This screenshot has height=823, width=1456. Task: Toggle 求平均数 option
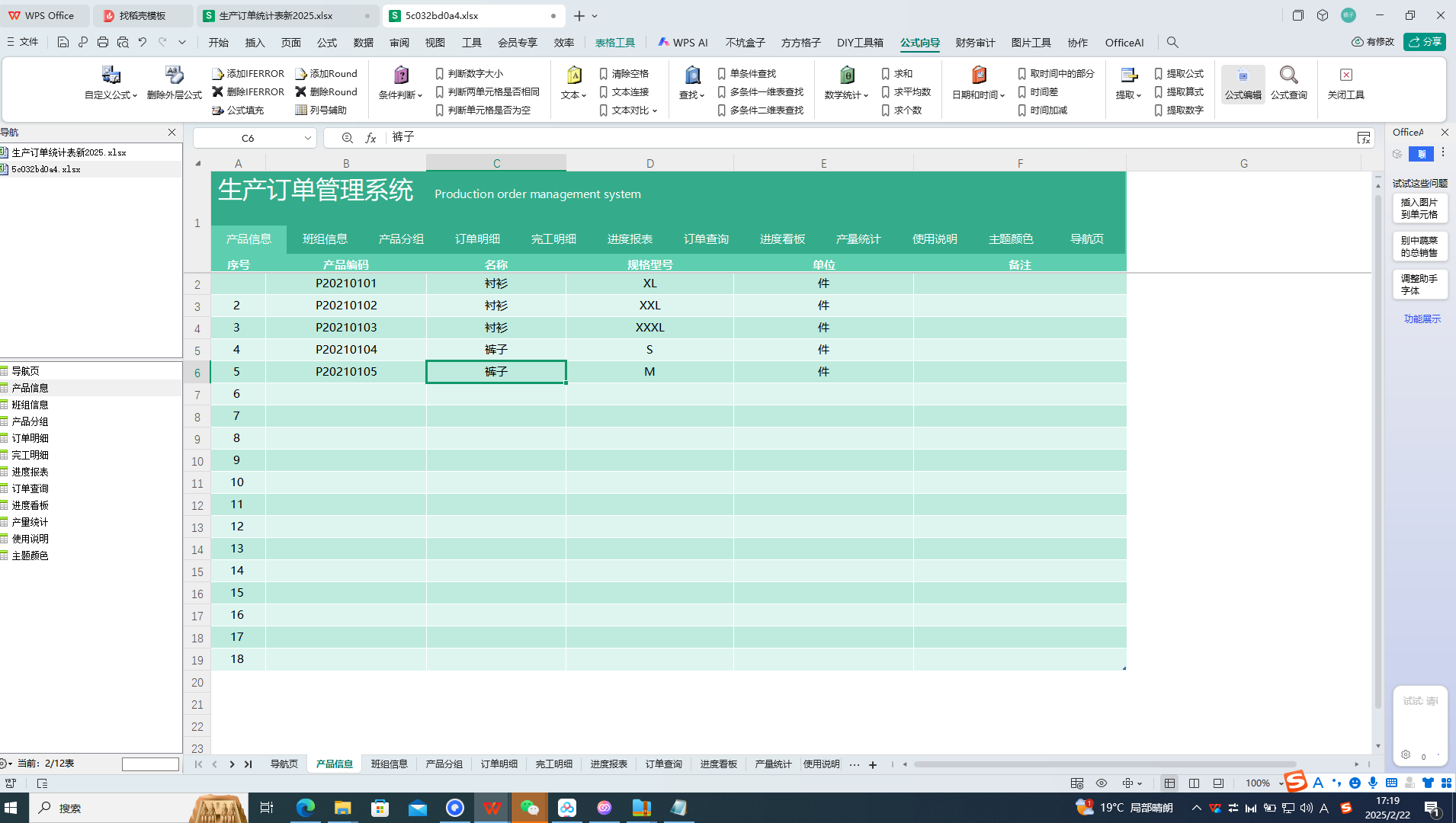pyautogui.click(x=906, y=91)
